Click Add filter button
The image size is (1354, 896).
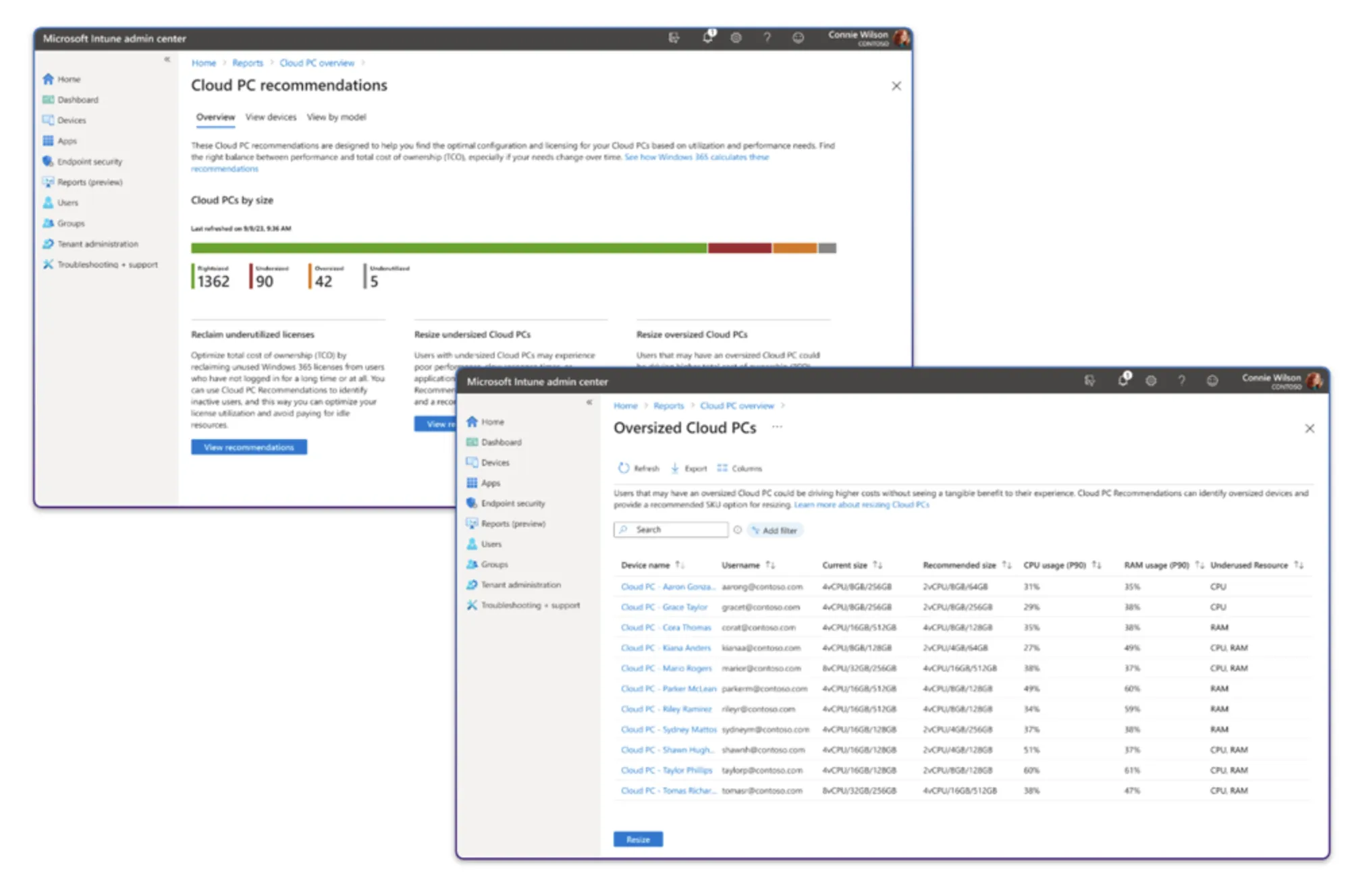pos(775,530)
